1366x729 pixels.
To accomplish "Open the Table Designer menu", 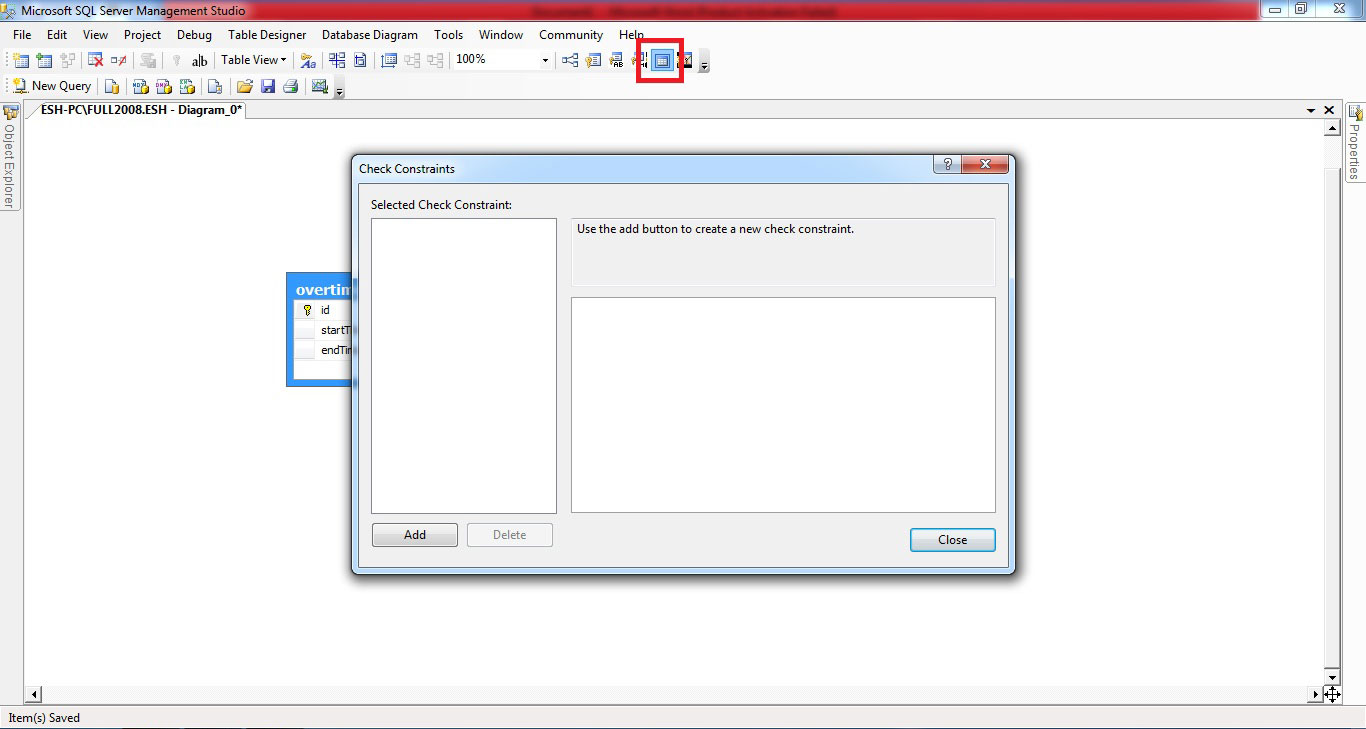I will [267, 35].
